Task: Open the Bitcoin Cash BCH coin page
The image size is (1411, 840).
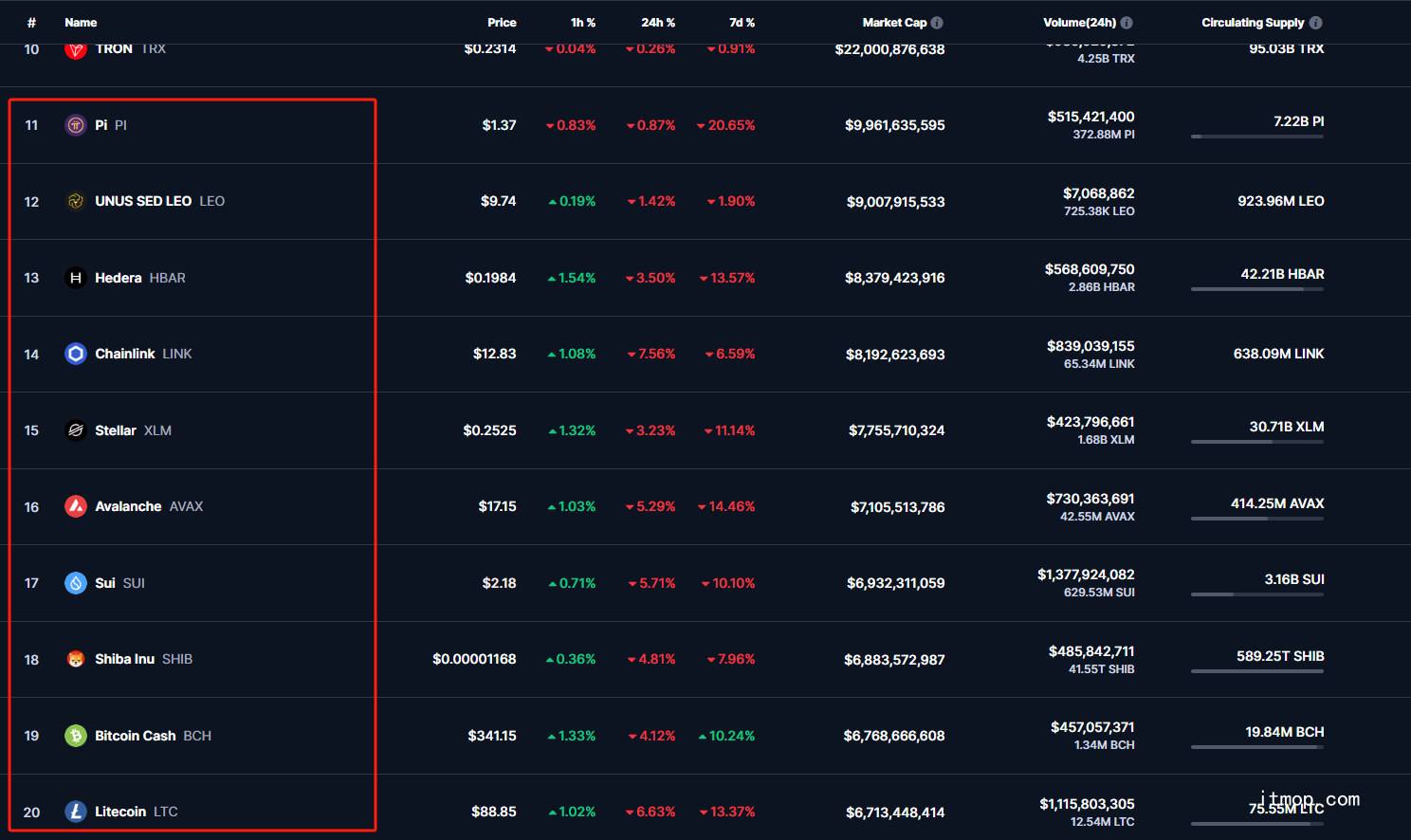Action: (x=153, y=736)
